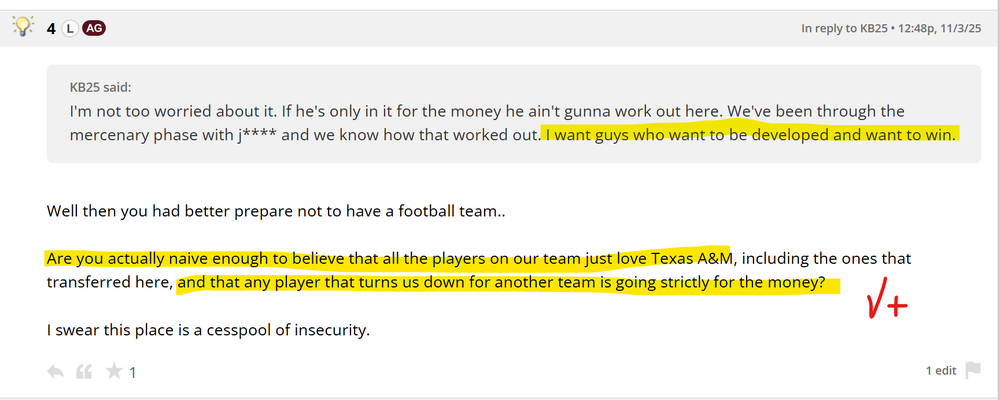Click the star count number 1
The width and height of the screenshot is (1000, 400).
click(133, 373)
